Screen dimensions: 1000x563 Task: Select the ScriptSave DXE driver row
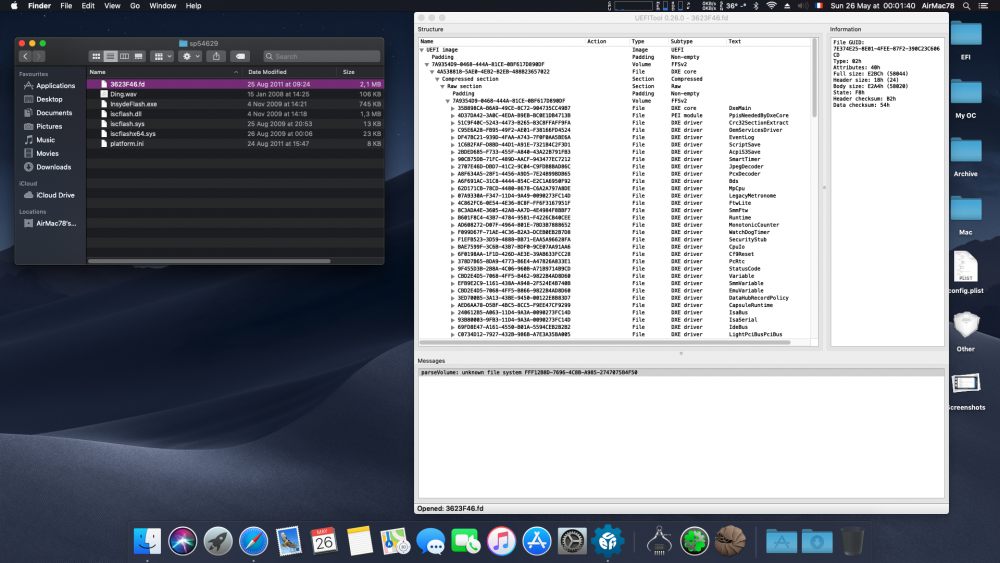(615, 145)
